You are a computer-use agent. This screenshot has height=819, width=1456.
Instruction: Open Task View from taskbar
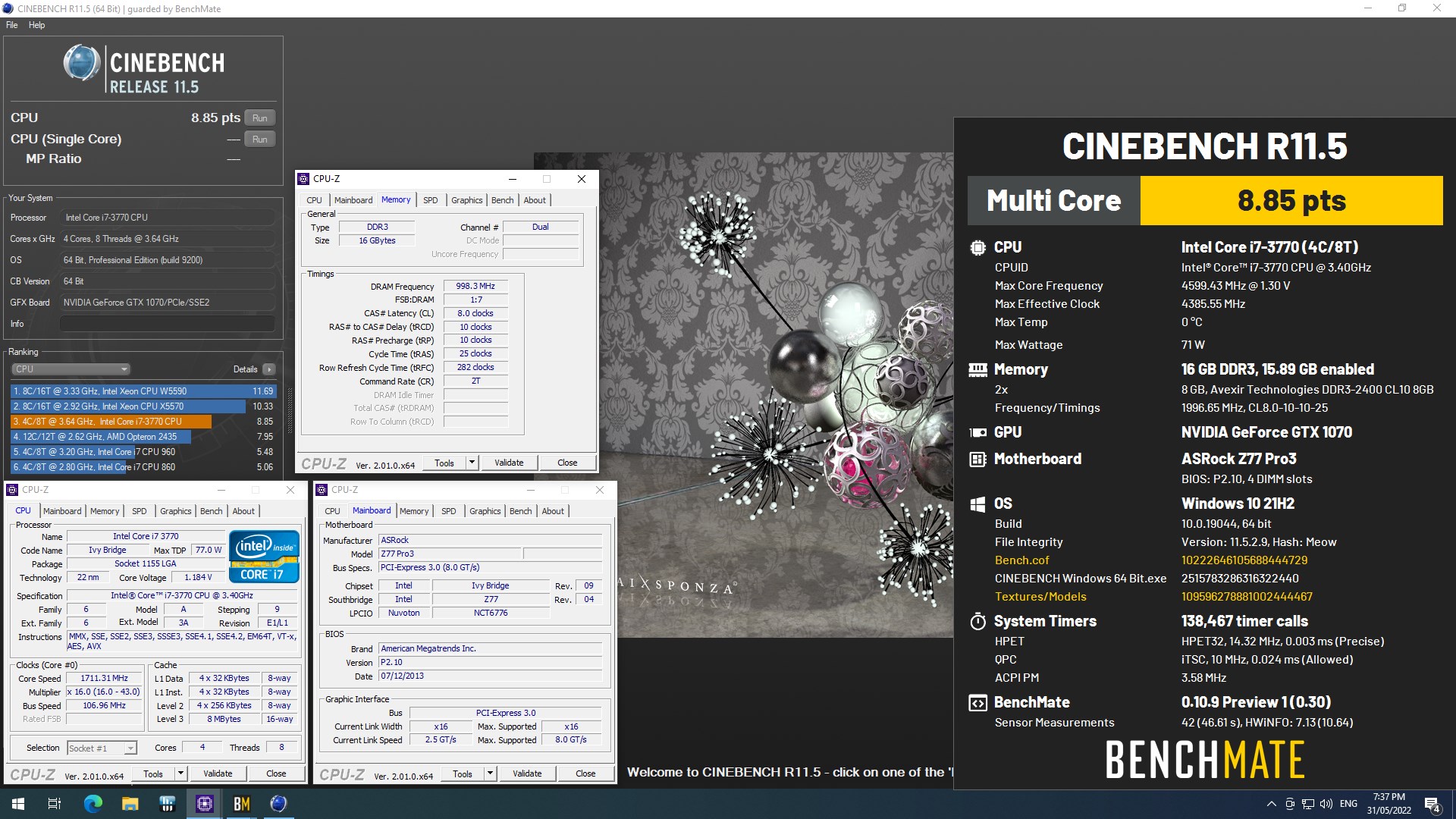point(55,804)
